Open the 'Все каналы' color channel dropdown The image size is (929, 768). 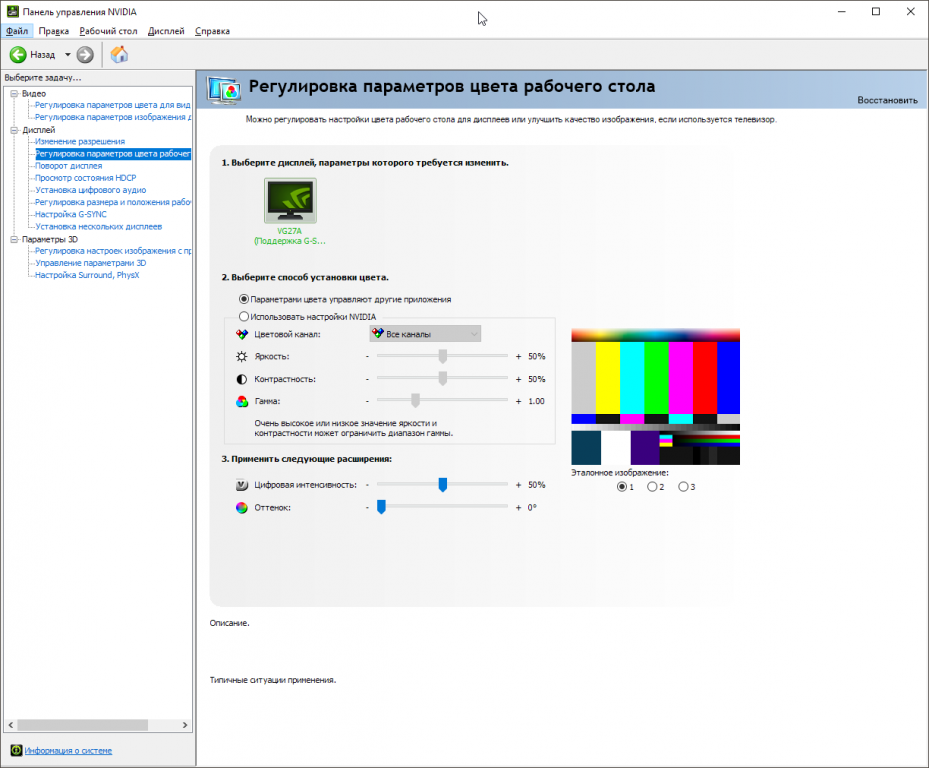tap(425, 334)
